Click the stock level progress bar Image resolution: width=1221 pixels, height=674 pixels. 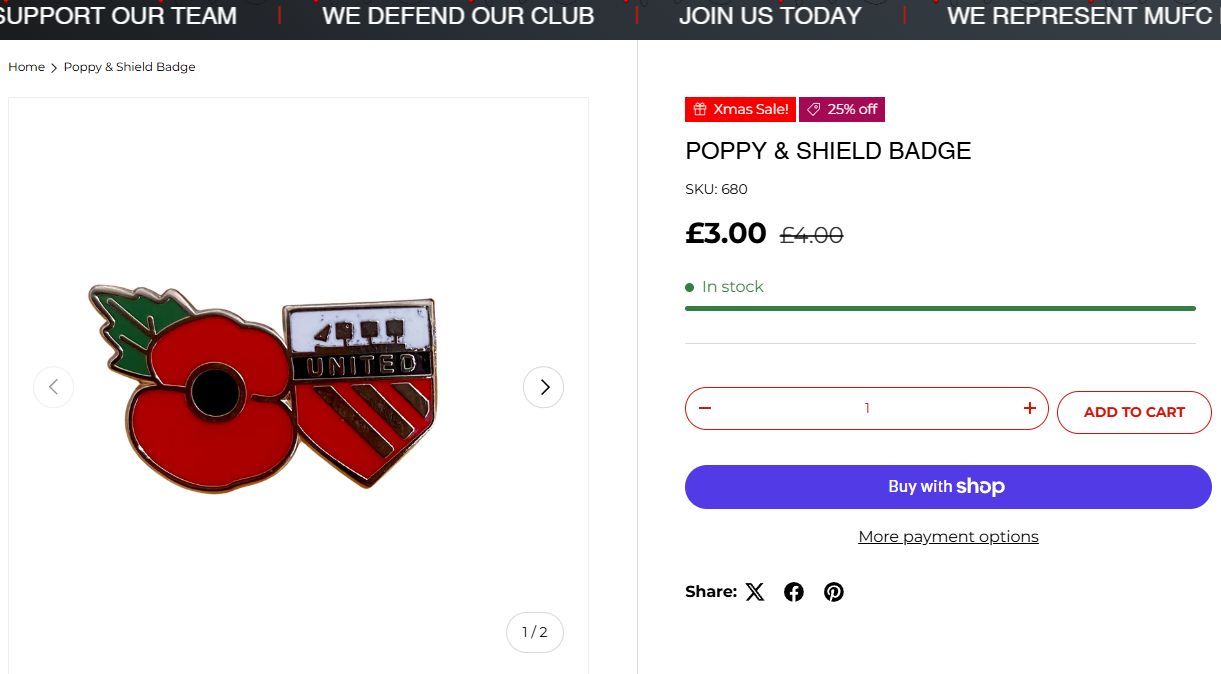[x=940, y=308]
